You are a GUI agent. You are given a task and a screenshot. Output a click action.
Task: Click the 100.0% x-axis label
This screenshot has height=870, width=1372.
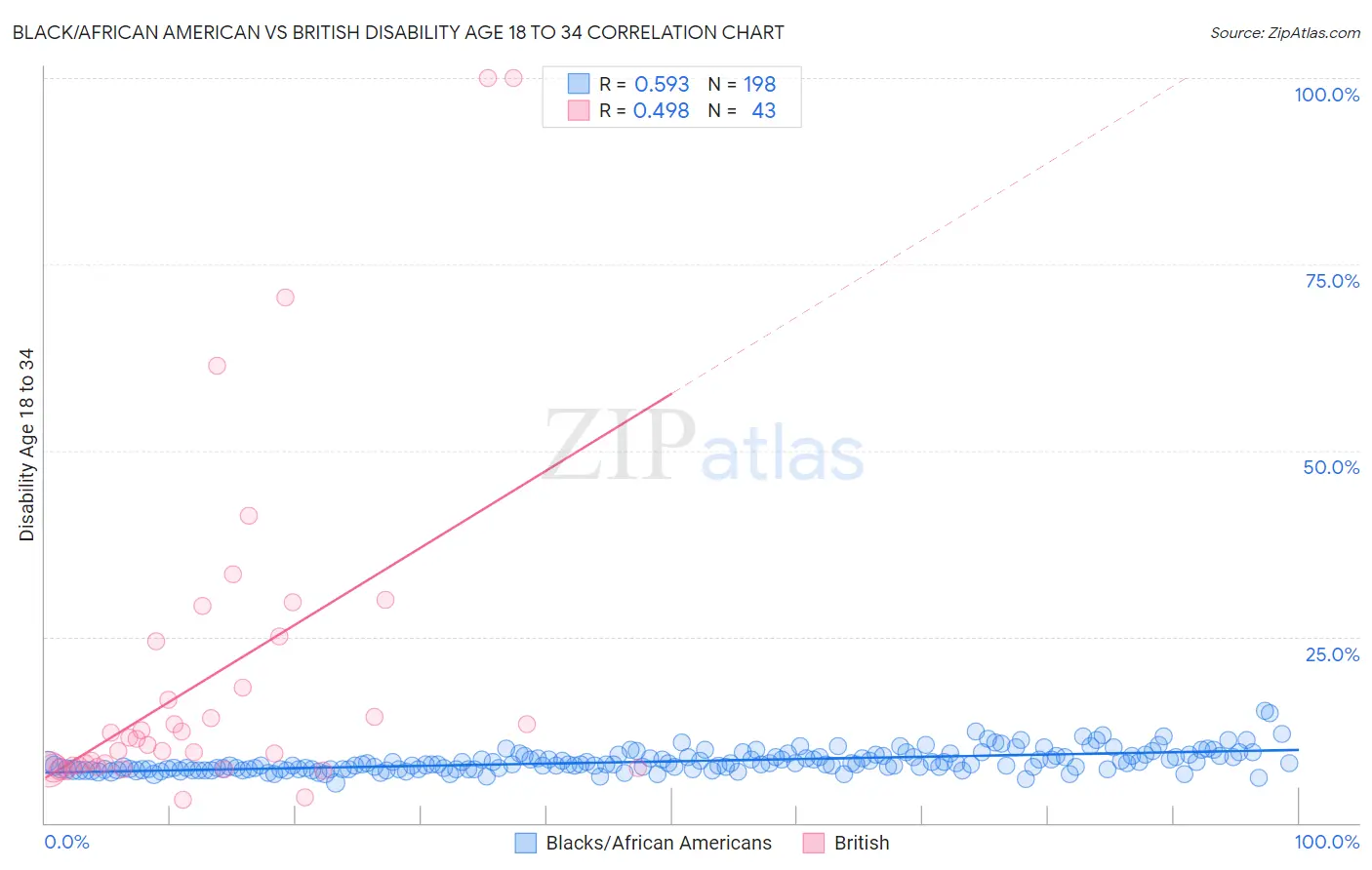(x=1326, y=843)
